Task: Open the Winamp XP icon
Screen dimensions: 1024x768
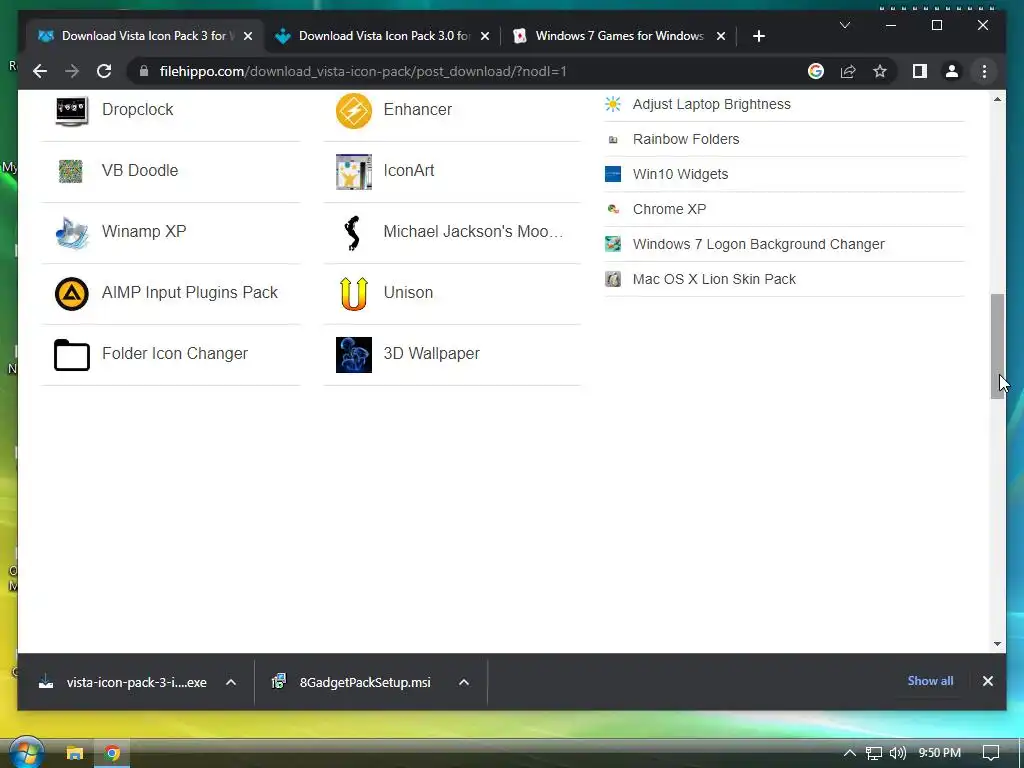Action: 71,232
